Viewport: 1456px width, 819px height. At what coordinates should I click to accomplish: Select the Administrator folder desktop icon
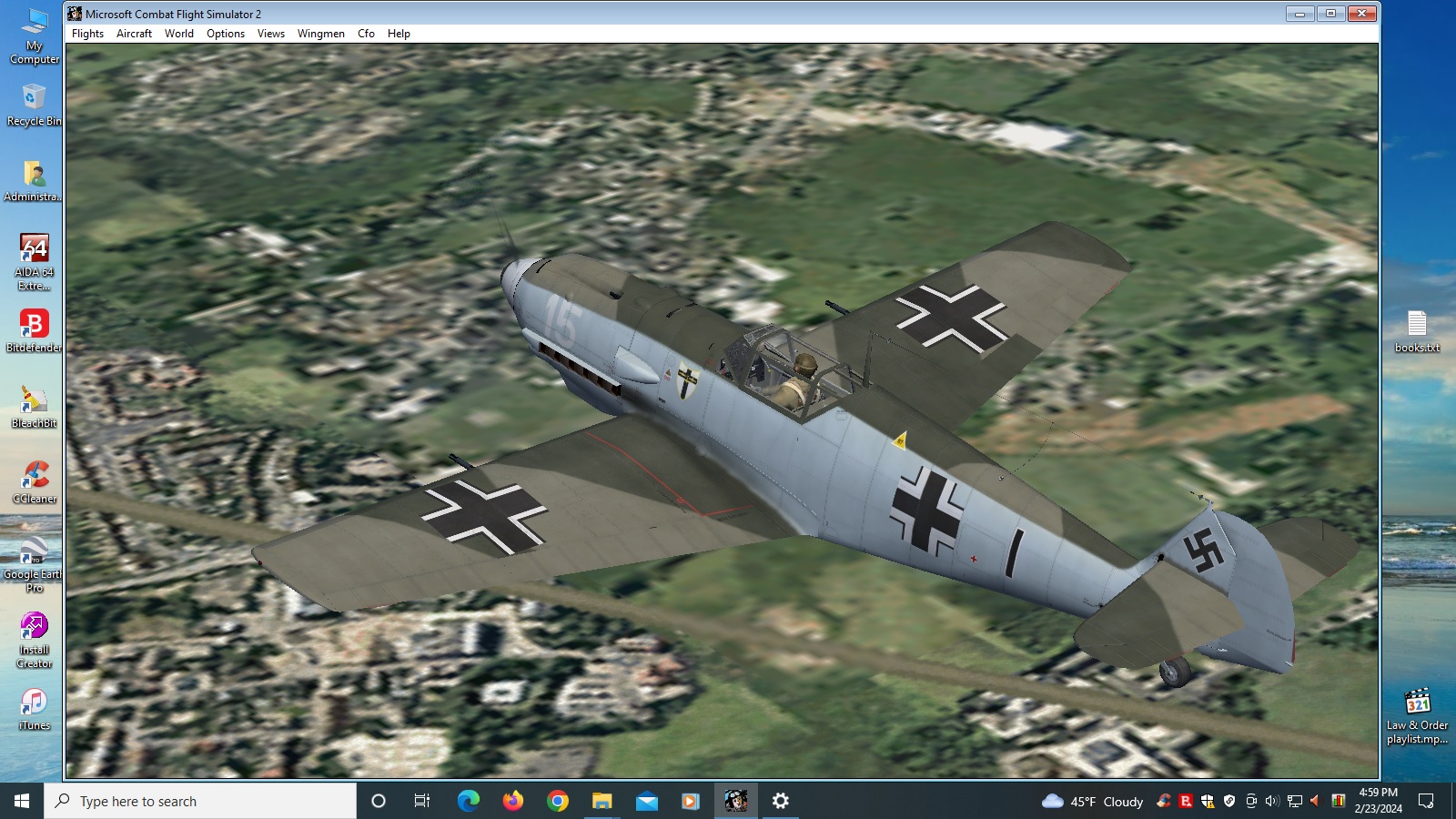click(34, 180)
